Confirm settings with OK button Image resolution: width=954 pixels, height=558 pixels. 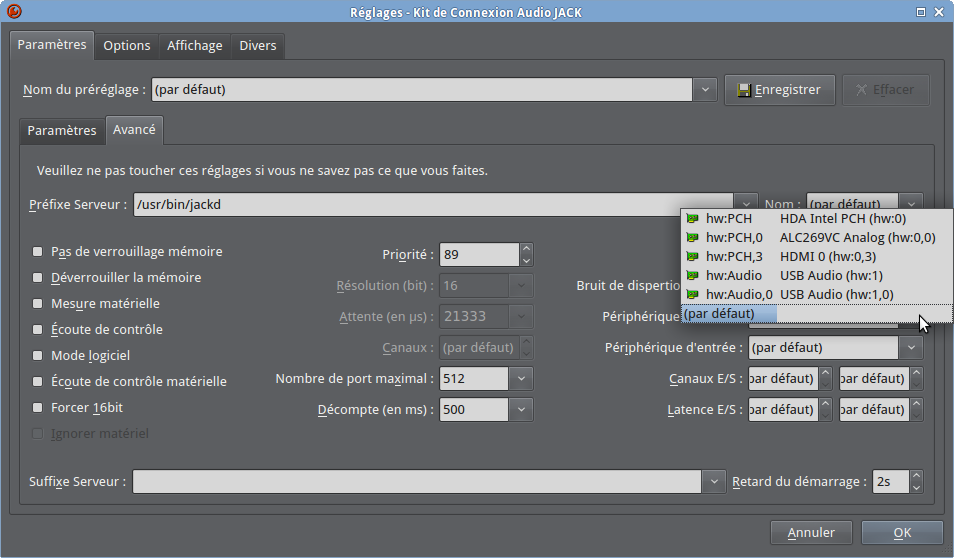pyautogui.click(x=902, y=532)
